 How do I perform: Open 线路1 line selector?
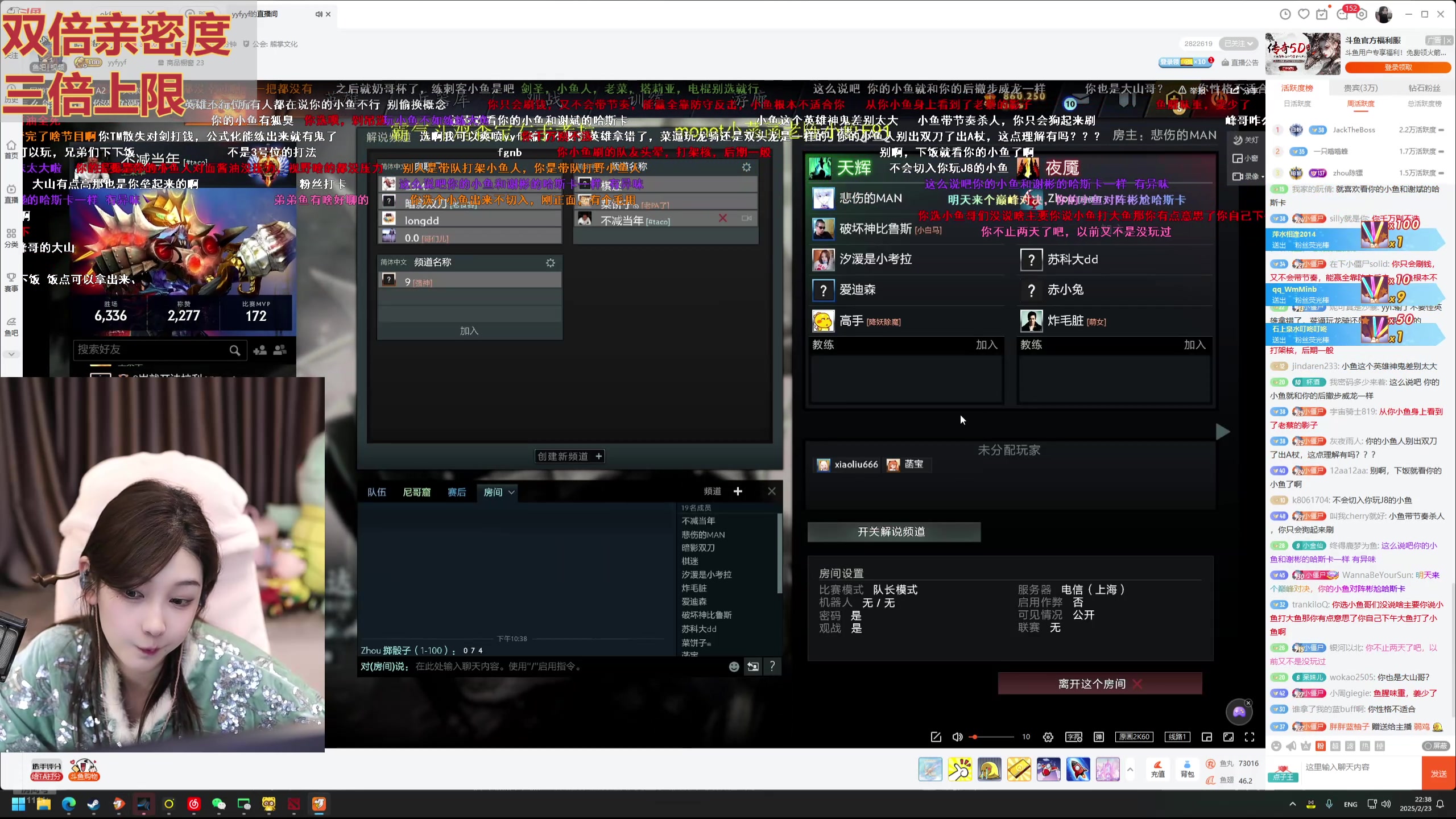[1177, 737]
